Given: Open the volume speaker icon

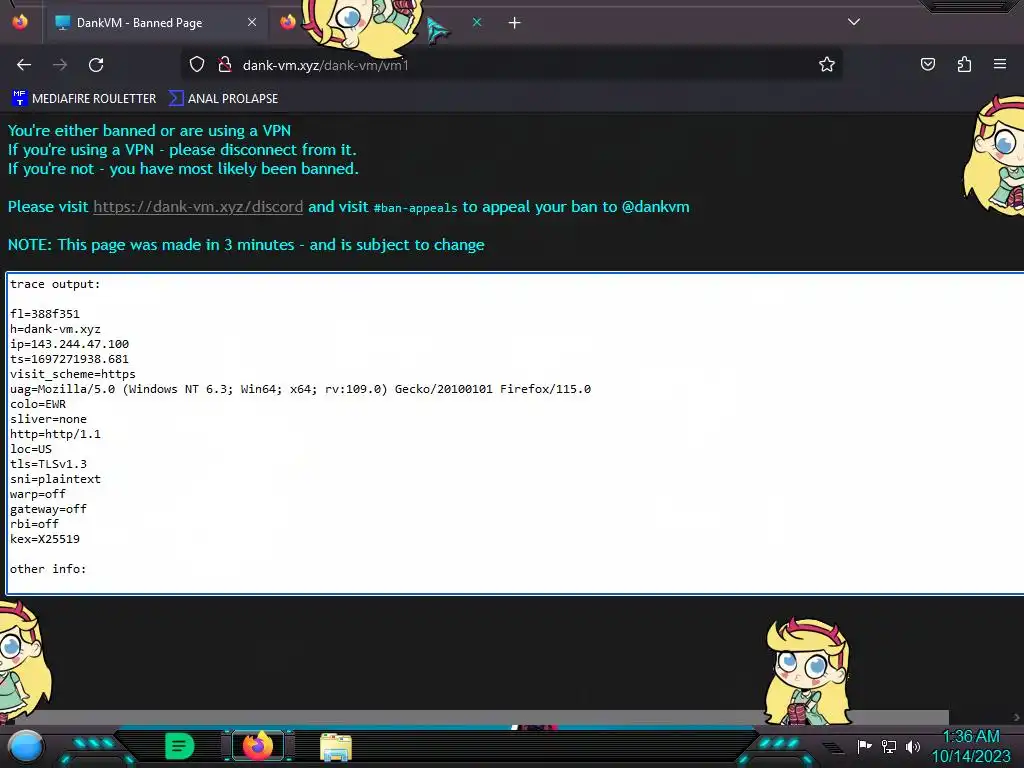Looking at the screenshot, I should pyautogui.click(x=912, y=746).
